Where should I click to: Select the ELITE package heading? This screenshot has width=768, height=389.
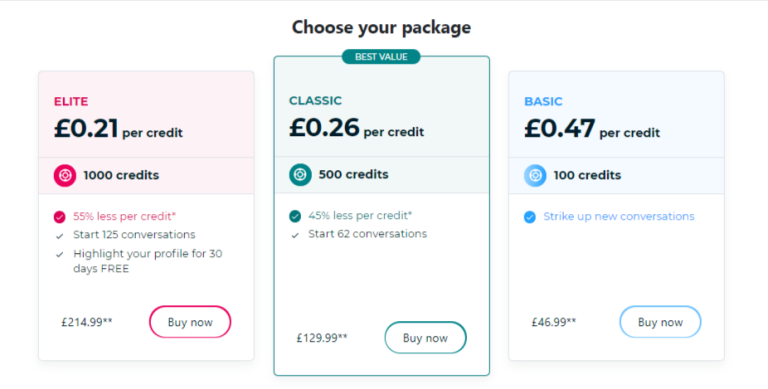[71, 101]
